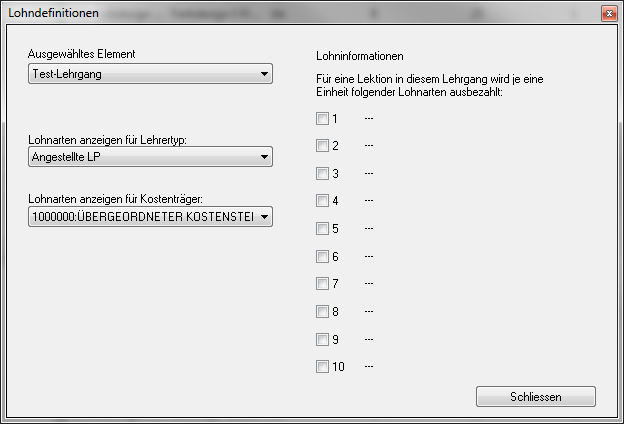624x424 pixels.
Task: Select checkbox labeled 5
Action: coord(322,229)
